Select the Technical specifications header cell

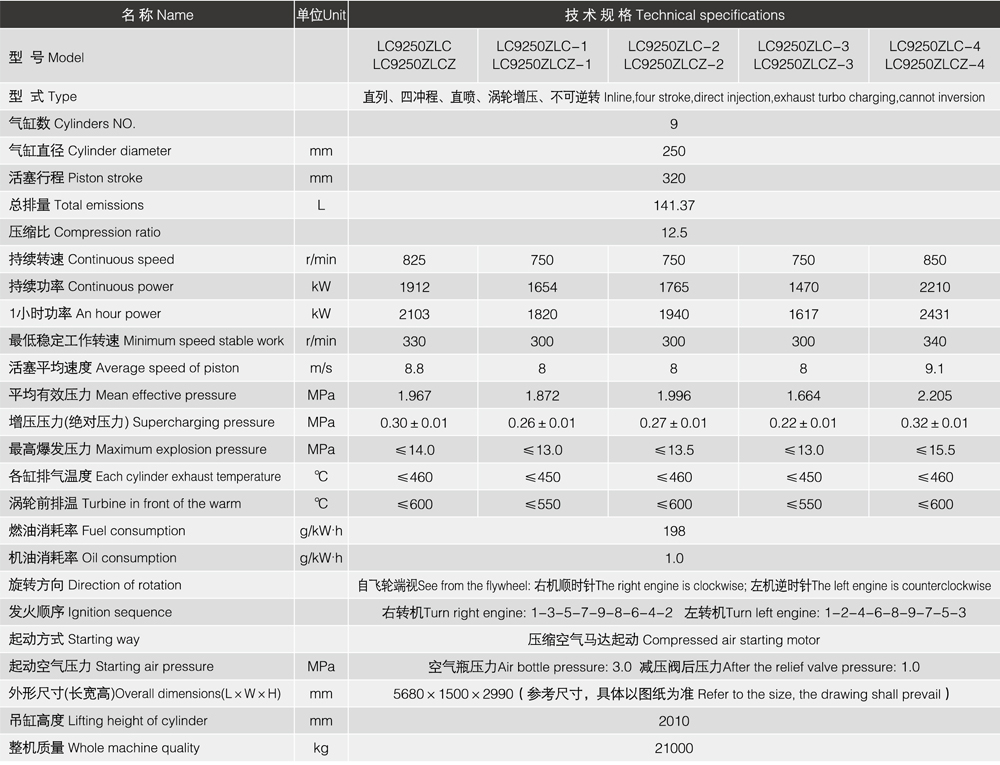[x=674, y=15]
